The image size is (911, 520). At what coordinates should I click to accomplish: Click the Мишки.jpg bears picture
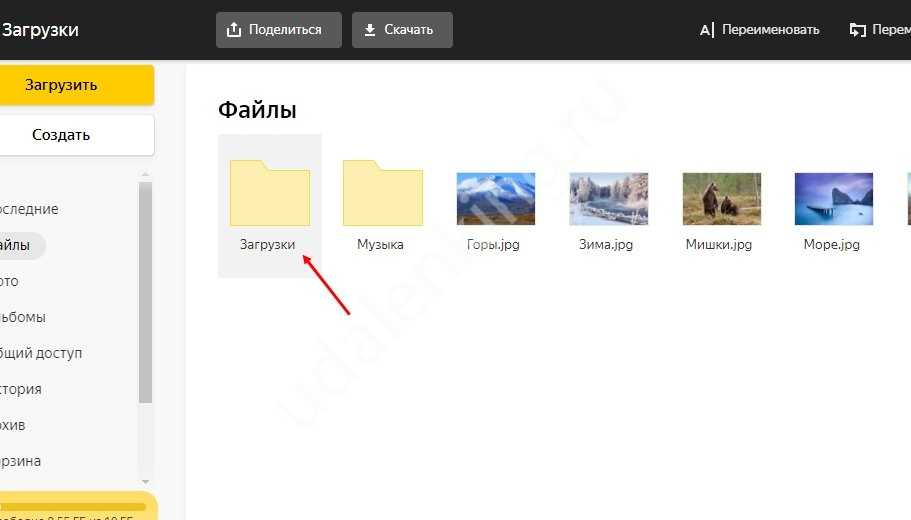point(721,199)
